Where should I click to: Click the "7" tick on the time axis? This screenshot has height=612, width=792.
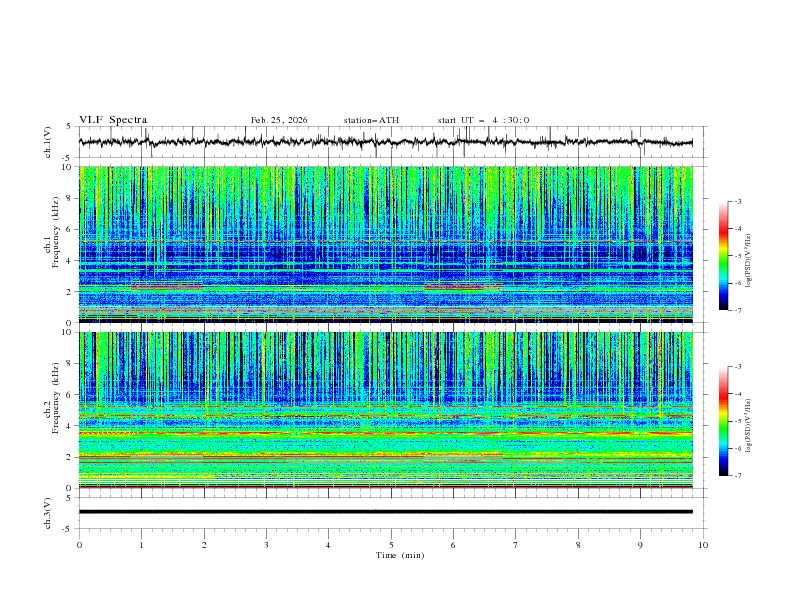[516, 545]
